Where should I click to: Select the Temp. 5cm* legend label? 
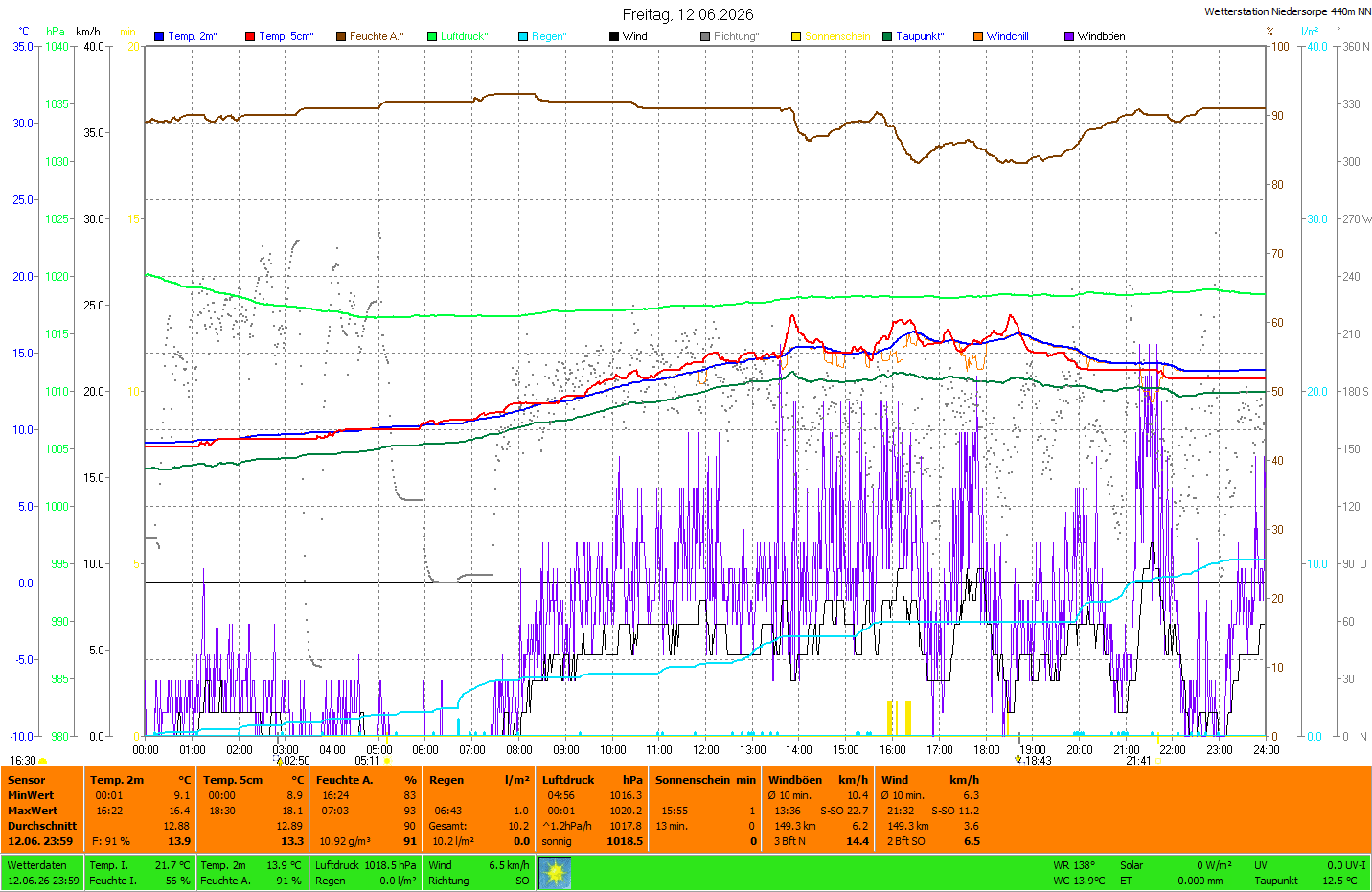click(x=286, y=36)
